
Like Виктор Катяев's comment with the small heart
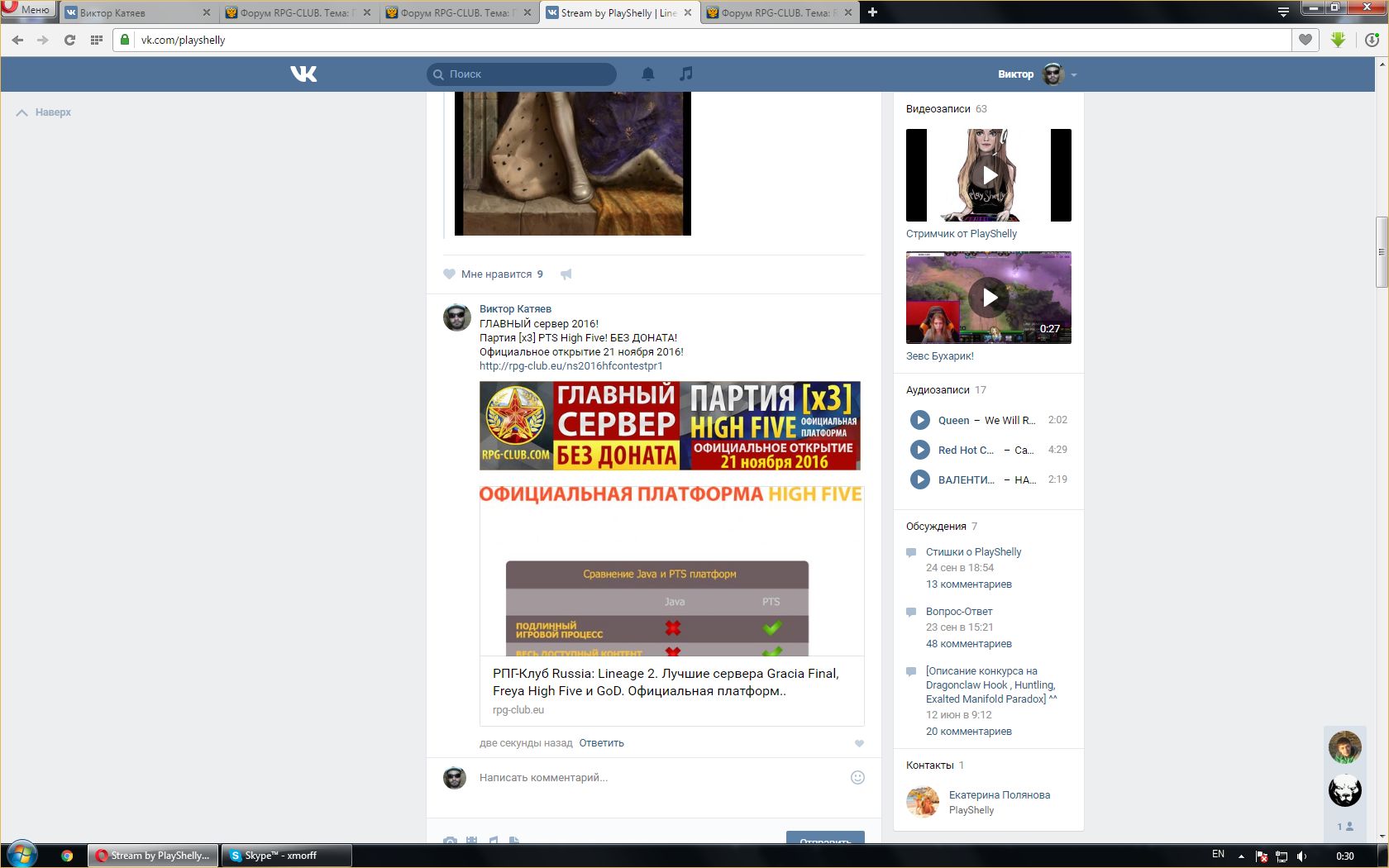859,743
